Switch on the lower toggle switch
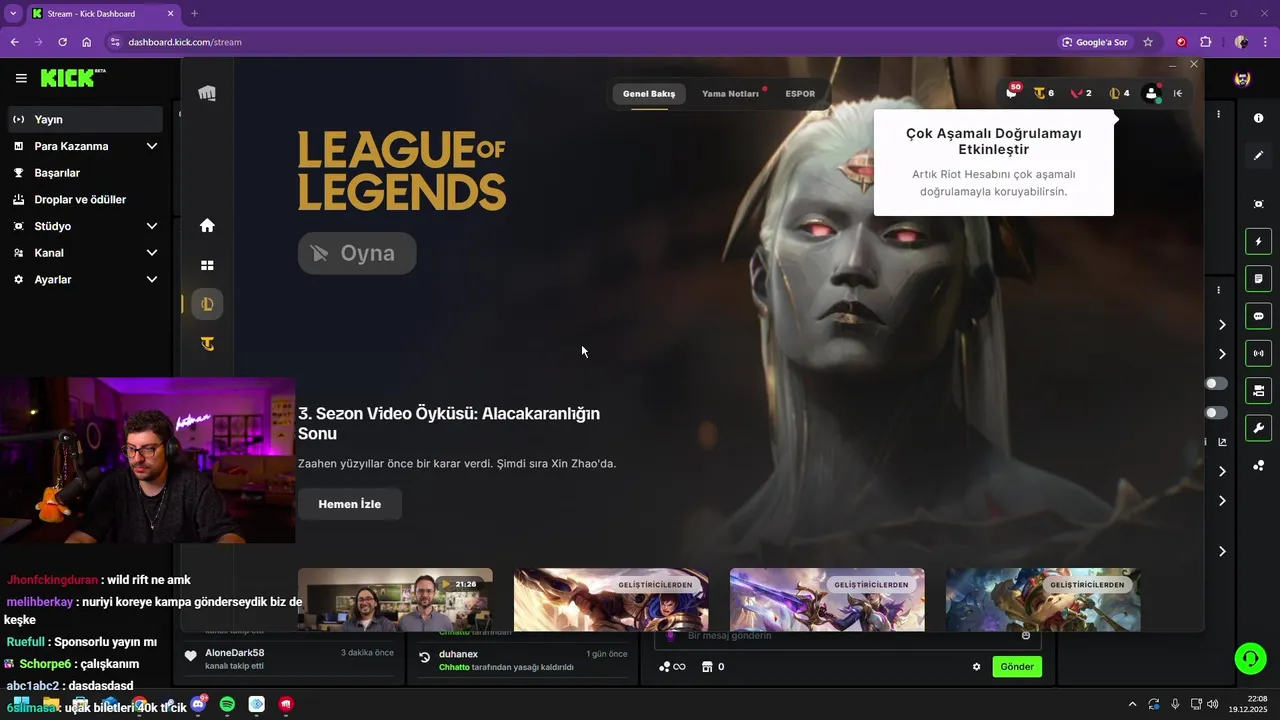The height and width of the screenshot is (720, 1280). (1216, 413)
